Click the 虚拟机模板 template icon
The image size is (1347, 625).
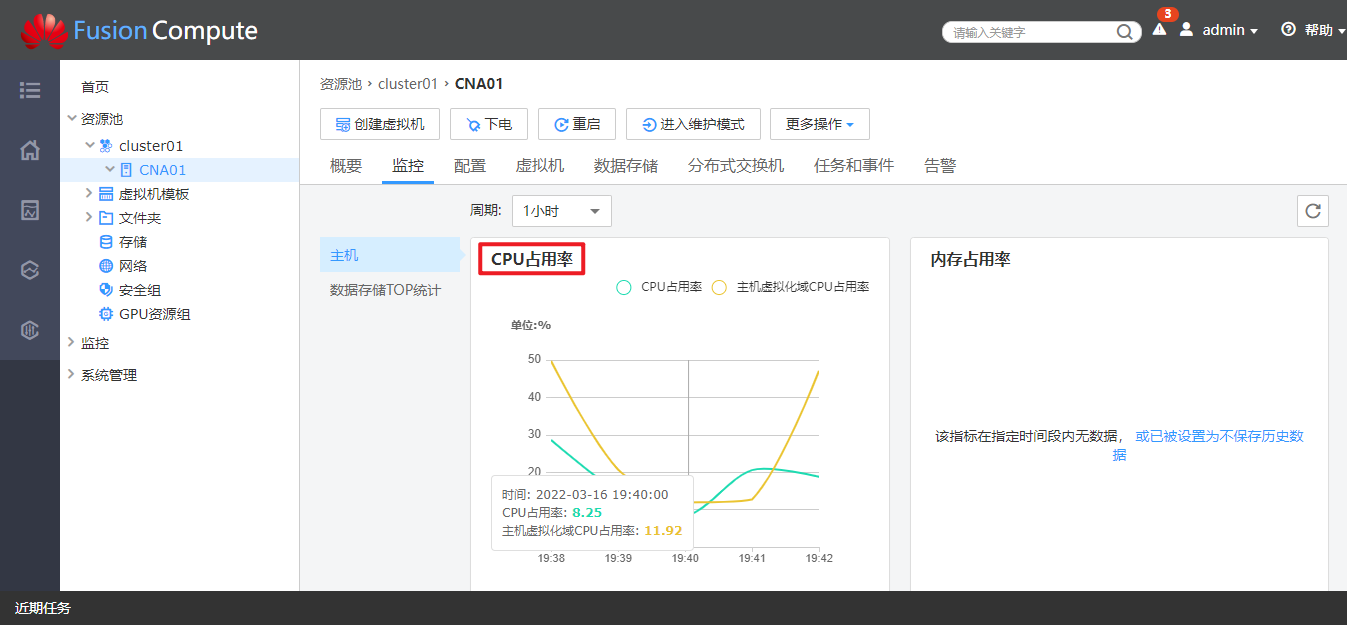[106, 194]
